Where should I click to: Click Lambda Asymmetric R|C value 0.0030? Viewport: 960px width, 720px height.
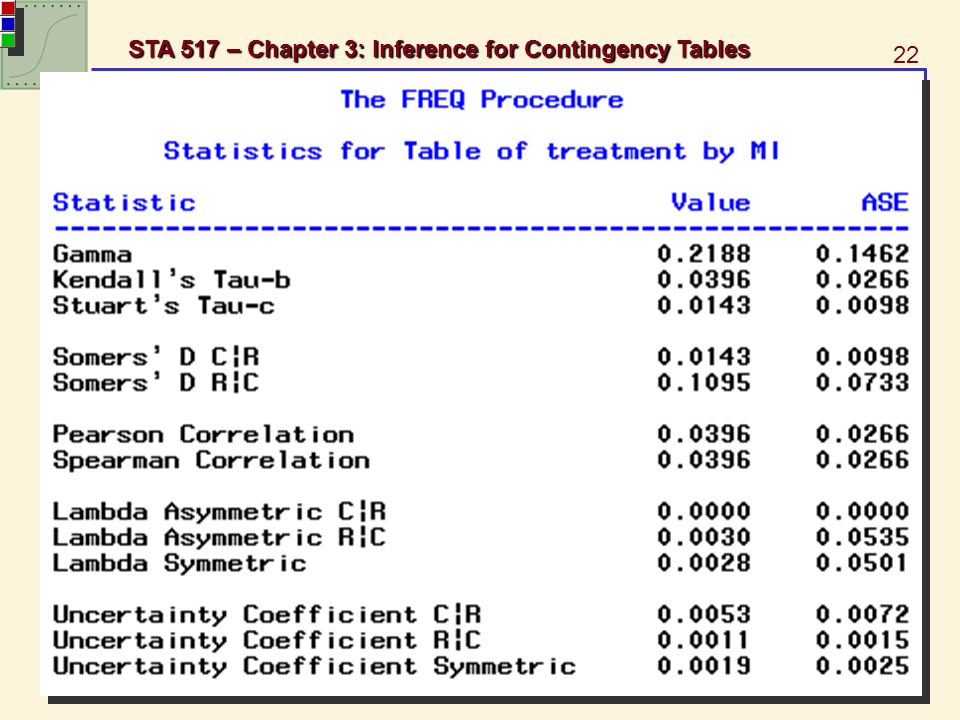[x=704, y=537]
